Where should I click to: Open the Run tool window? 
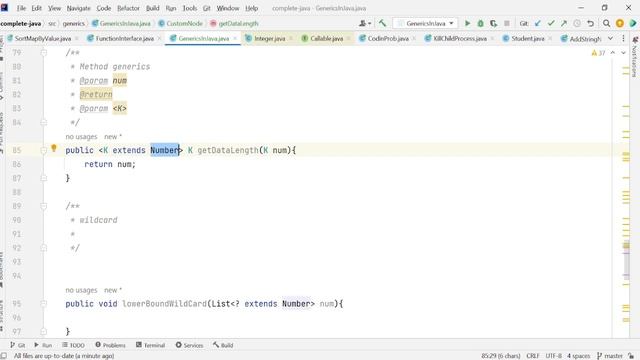point(43,345)
